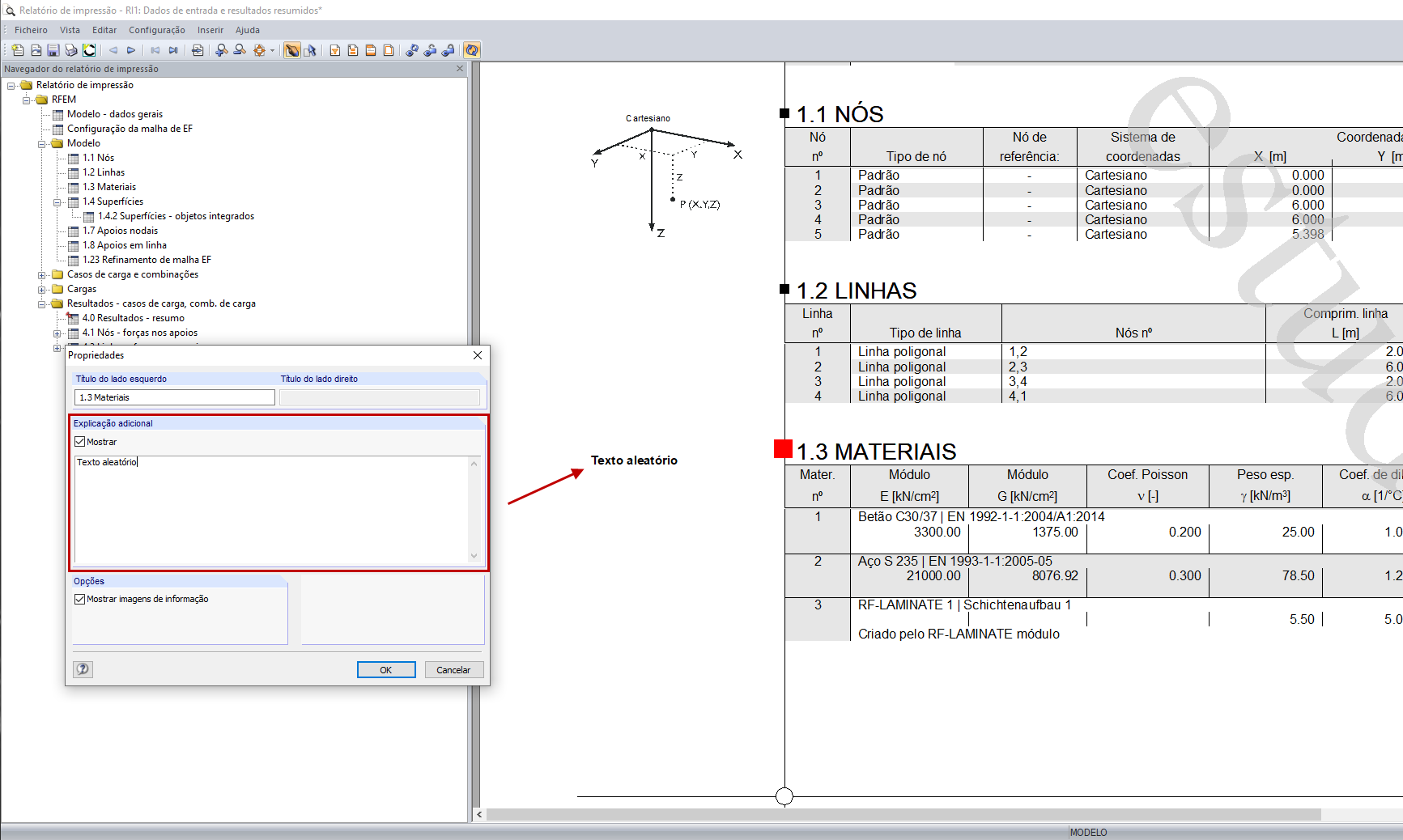
Task: Click the save floppy disk toolbar icon
Action: 53,50
